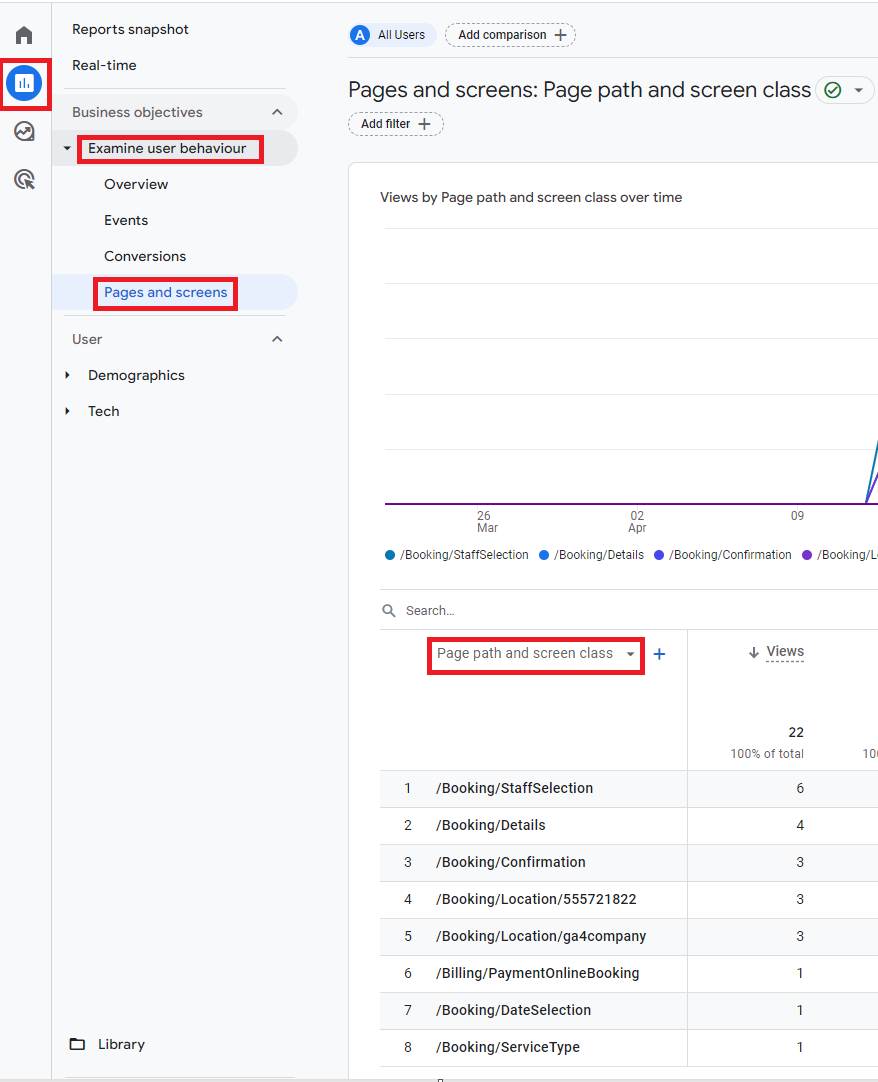The width and height of the screenshot is (878, 1082).
Task: Click the Add comparison button
Action: tap(510, 35)
